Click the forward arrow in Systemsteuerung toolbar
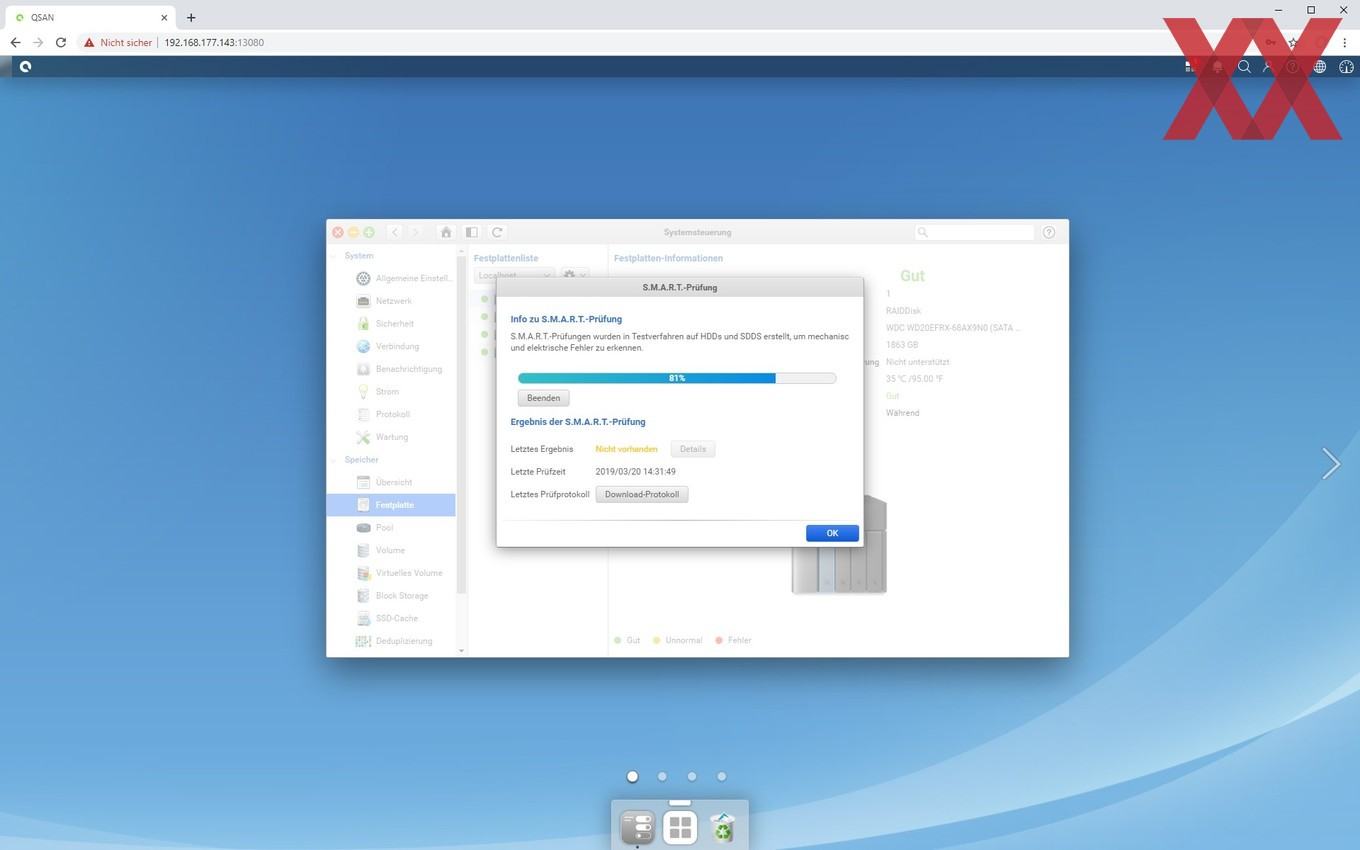The width and height of the screenshot is (1360, 850). (415, 232)
